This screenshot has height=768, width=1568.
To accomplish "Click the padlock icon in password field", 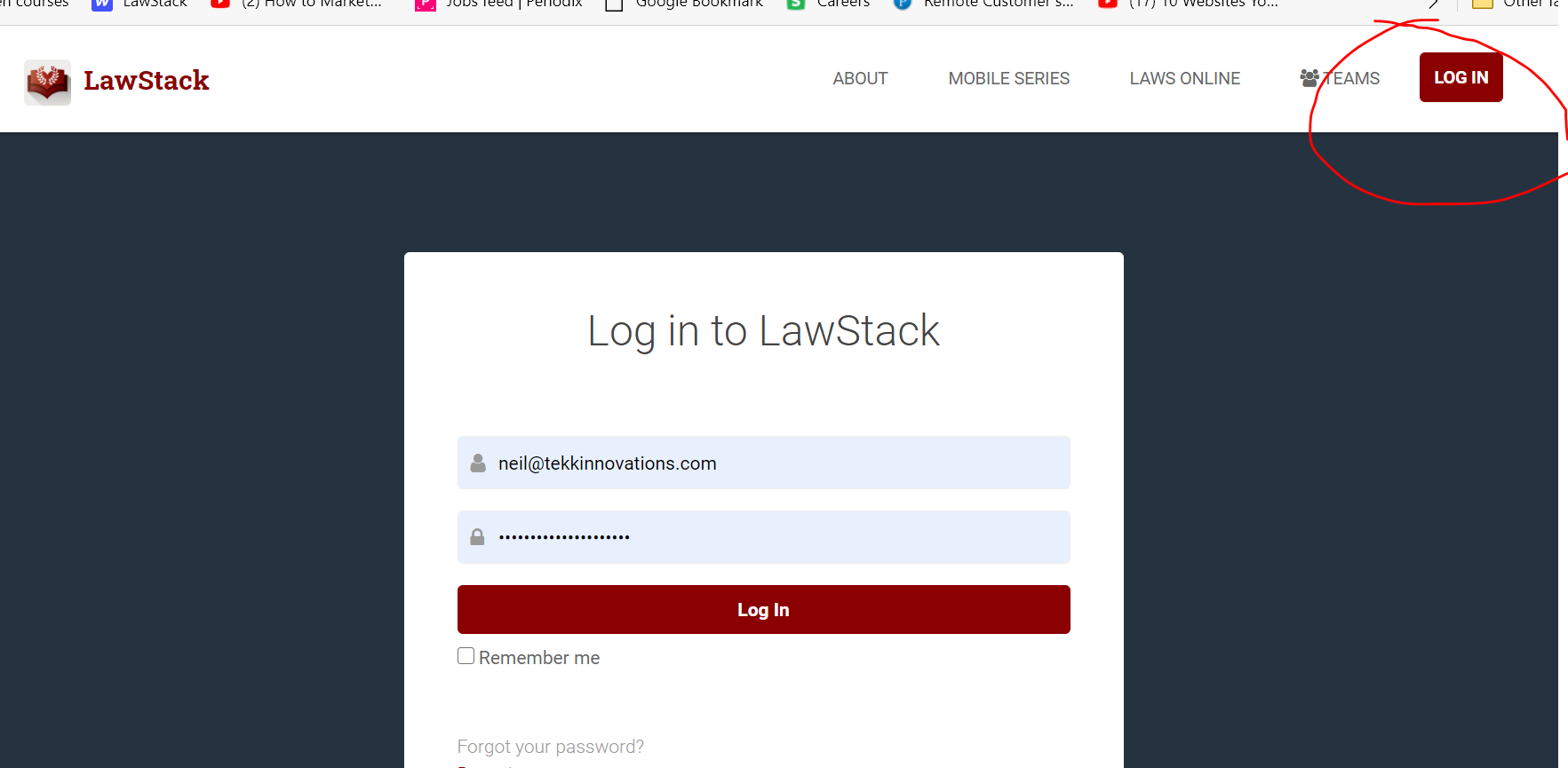I will tap(477, 537).
